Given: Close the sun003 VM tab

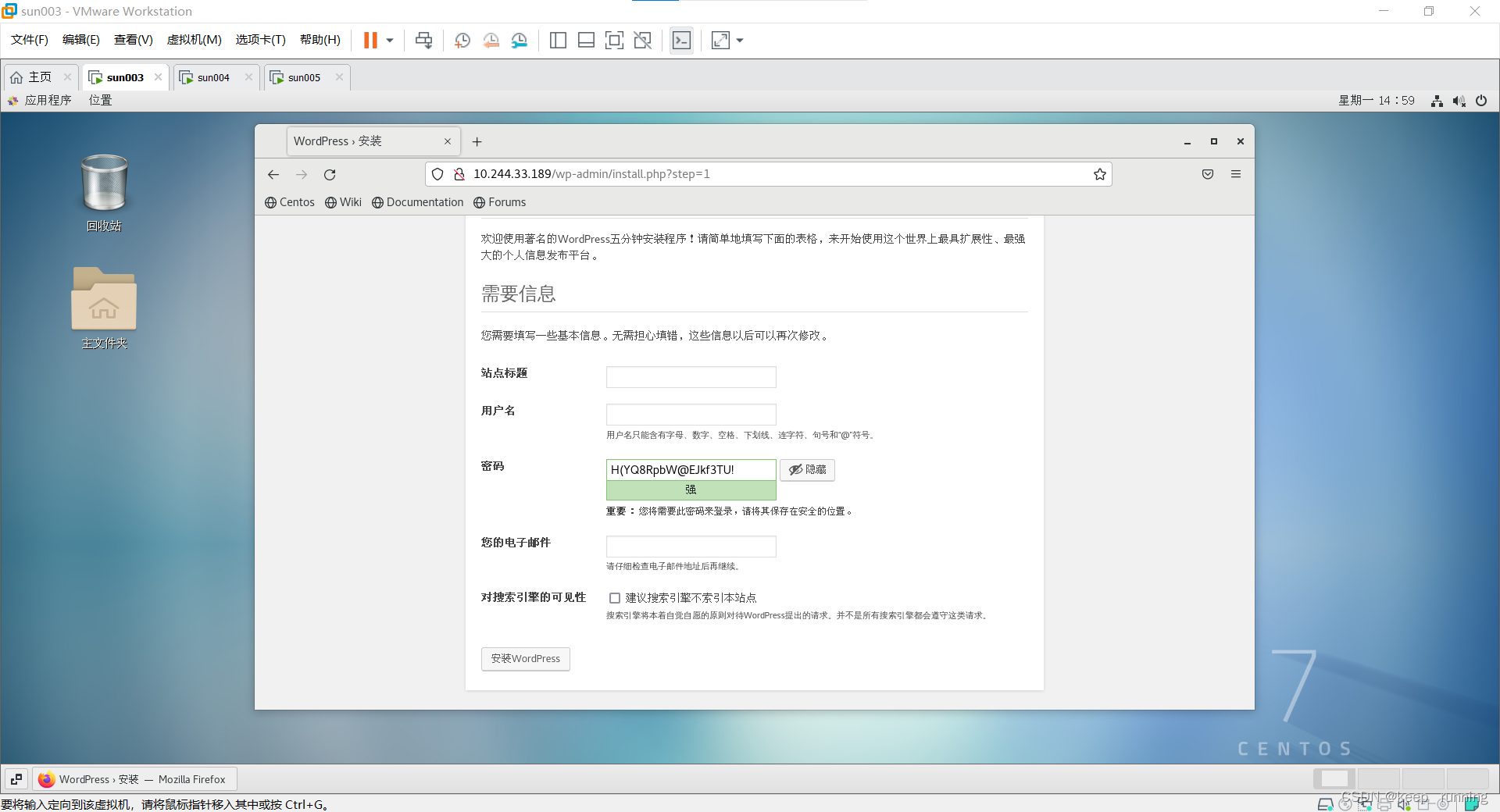Looking at the screenshot, I should pos(159,77).
